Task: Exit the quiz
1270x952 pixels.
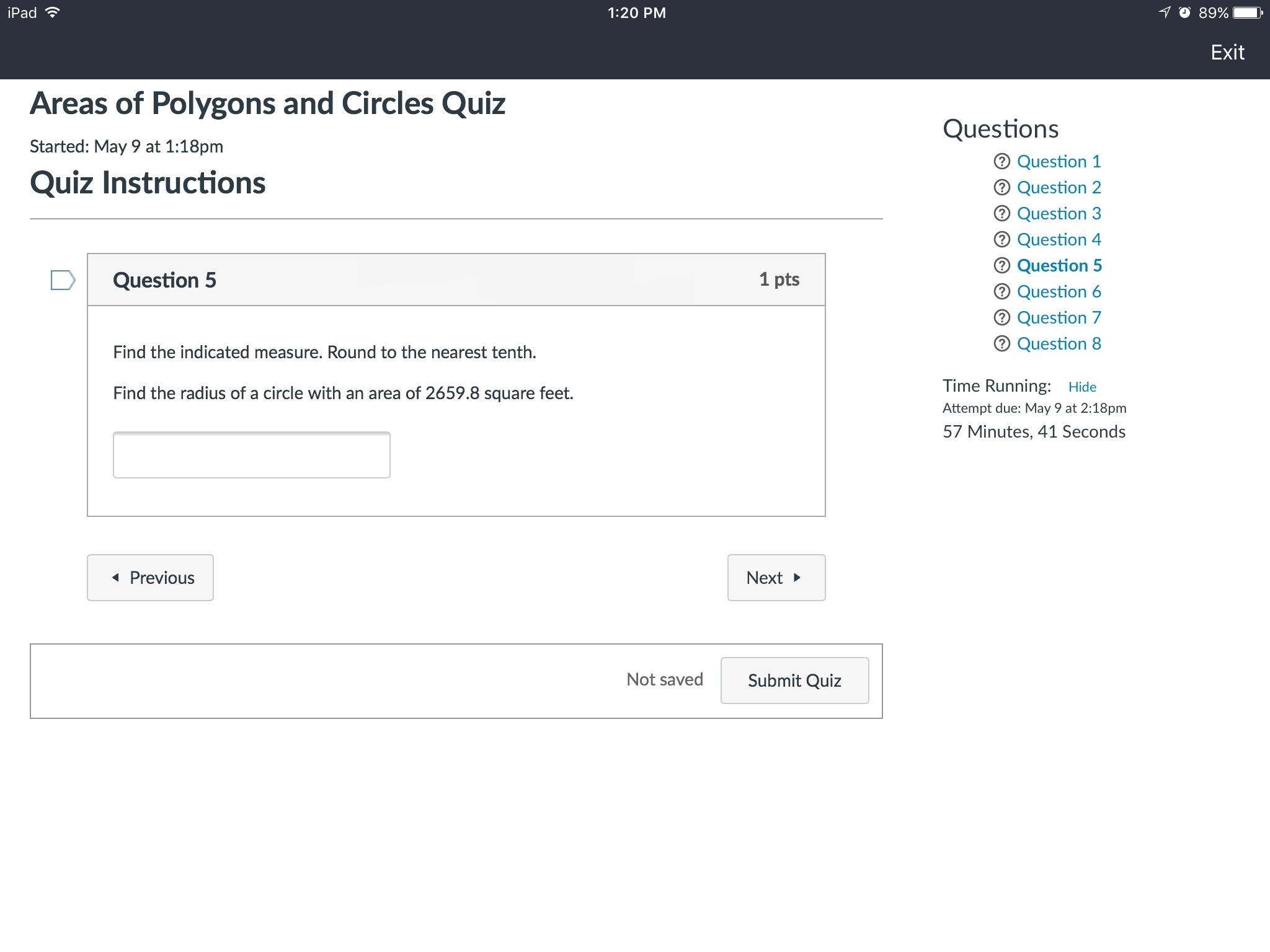Action: (1227, 53)
